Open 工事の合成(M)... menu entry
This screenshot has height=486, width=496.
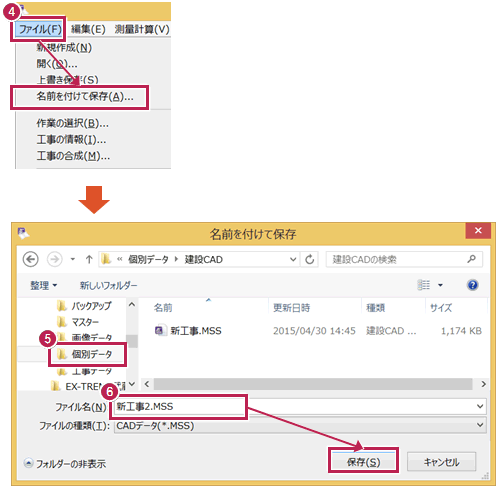(x=73, y=156)
